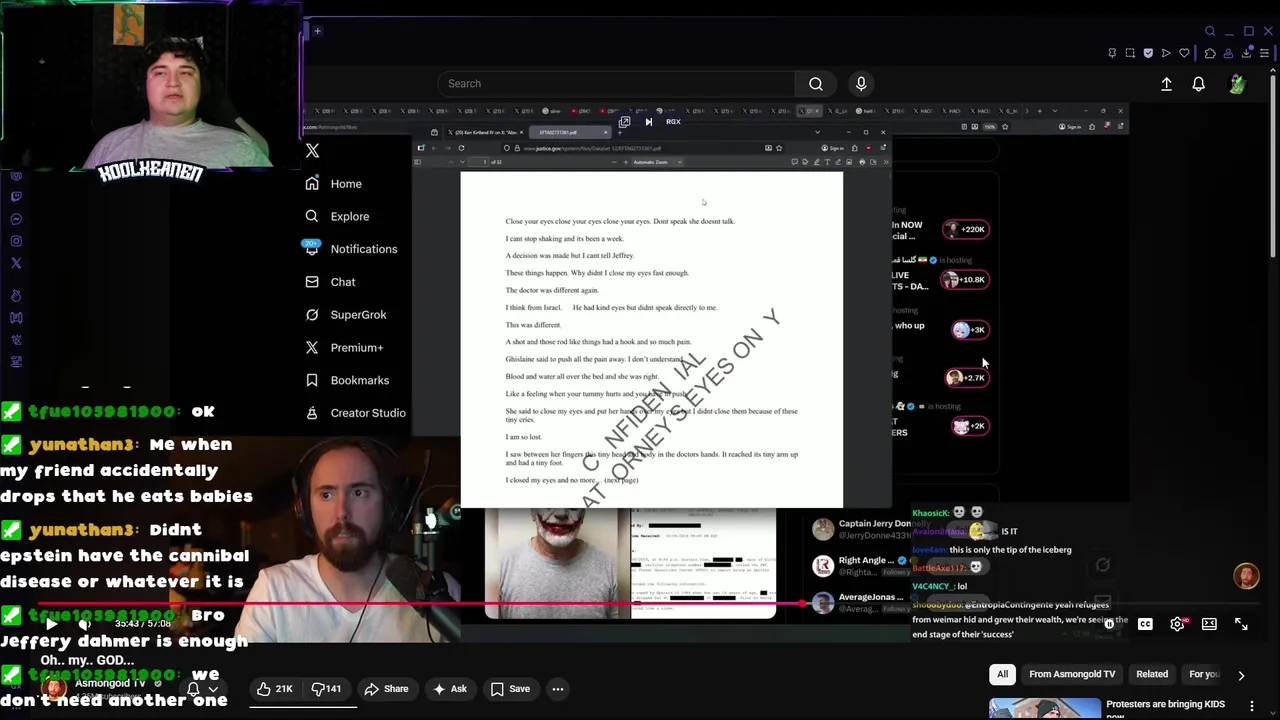Screen dimensions: 1280x720
Task: Click the YouTube search magnifier button
Action: 816,84
